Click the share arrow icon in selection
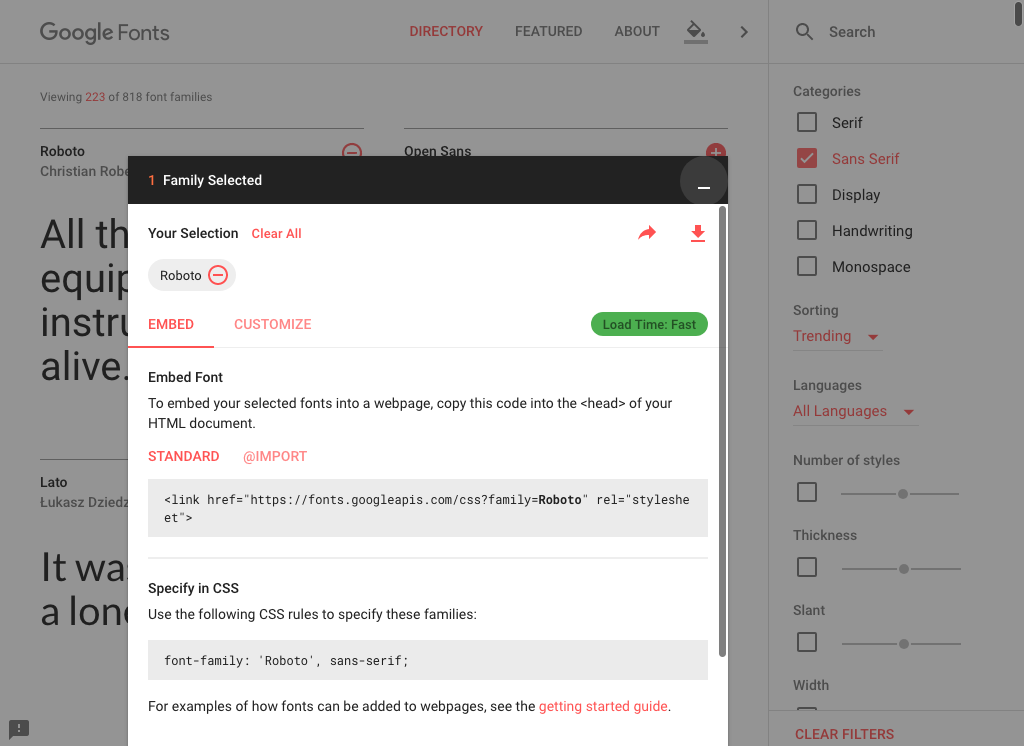This screenshot has height=746, width=1024. click(x=647, y=233)
